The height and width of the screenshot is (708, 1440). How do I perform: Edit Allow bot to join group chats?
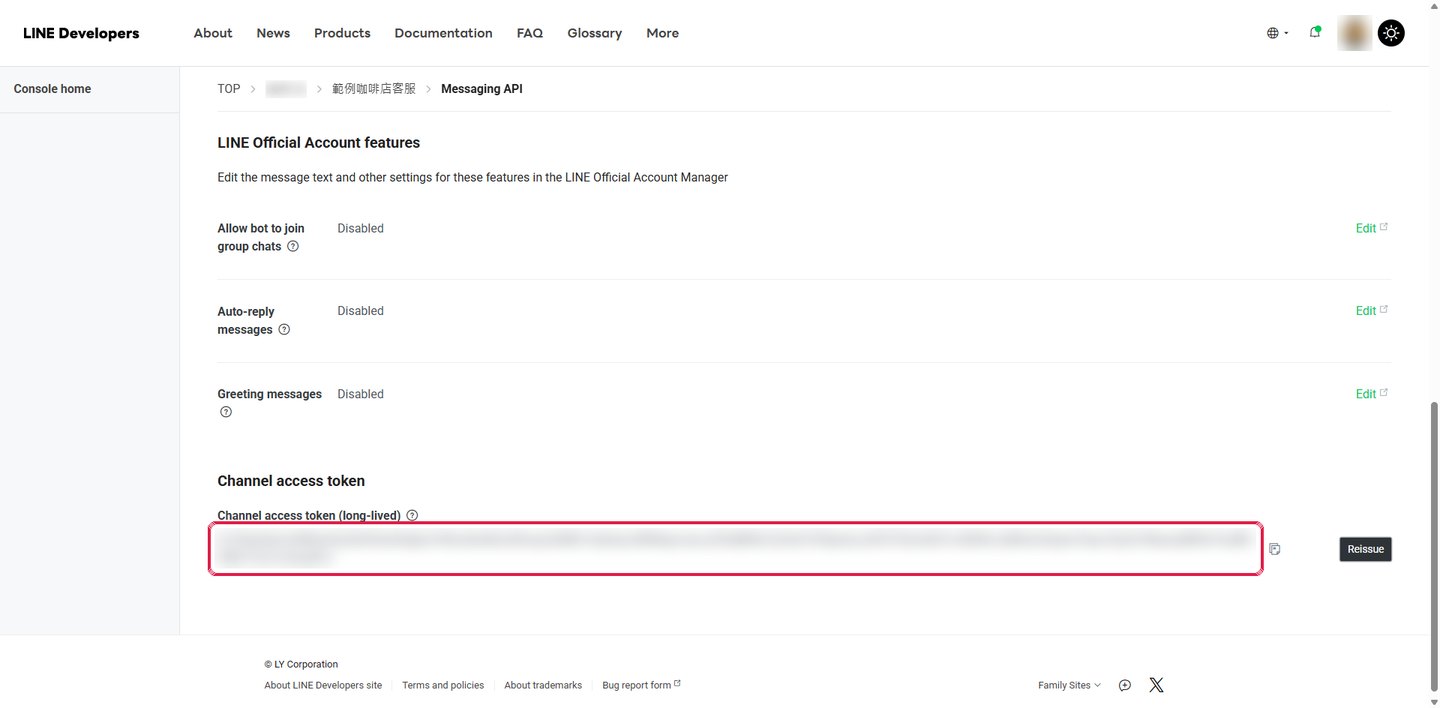(1371, 228)
